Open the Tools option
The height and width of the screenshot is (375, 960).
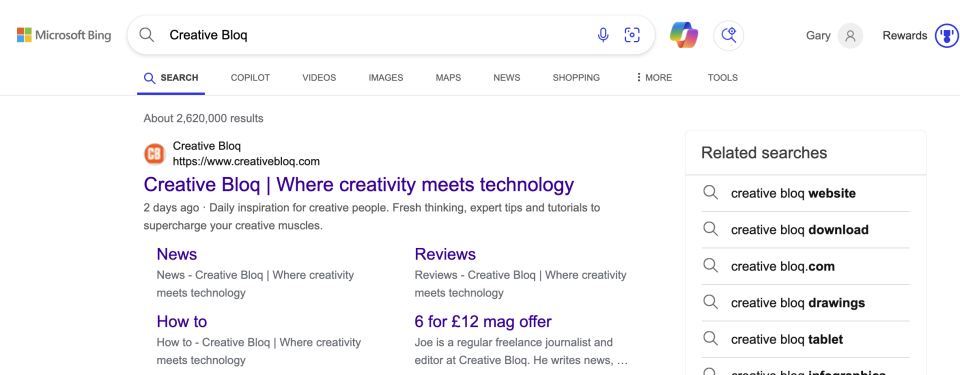click(722, 78)
